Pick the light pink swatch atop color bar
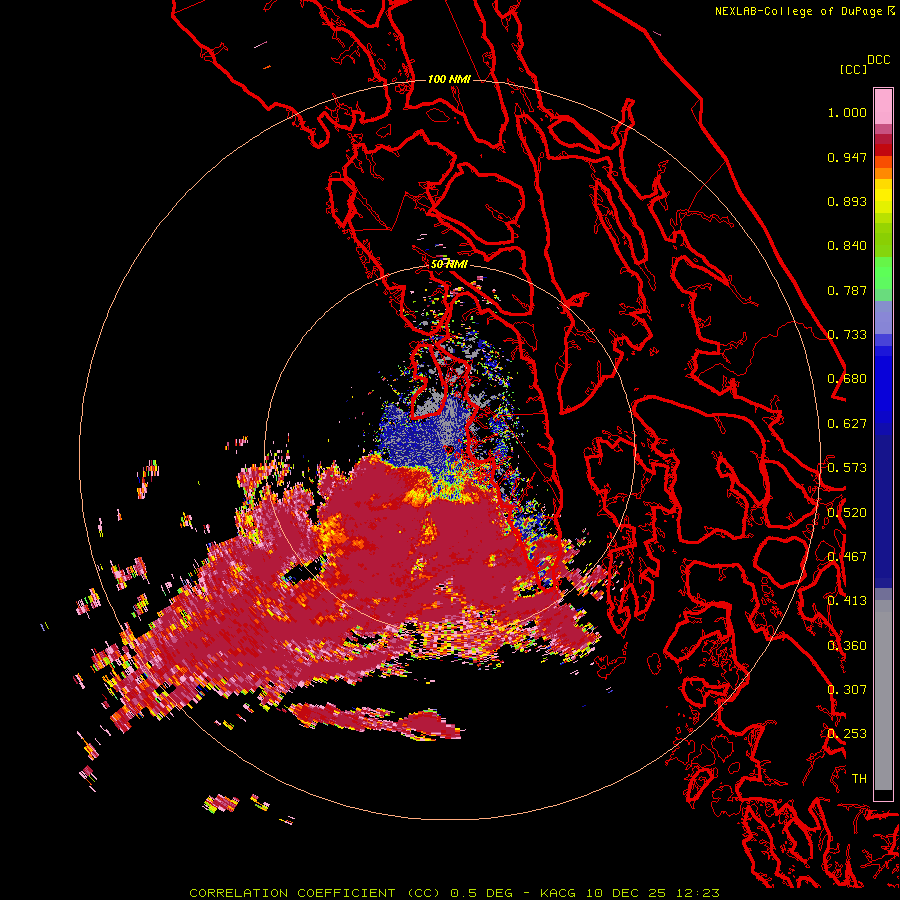This screenshot has width=900, height=900. click(883, 106)
